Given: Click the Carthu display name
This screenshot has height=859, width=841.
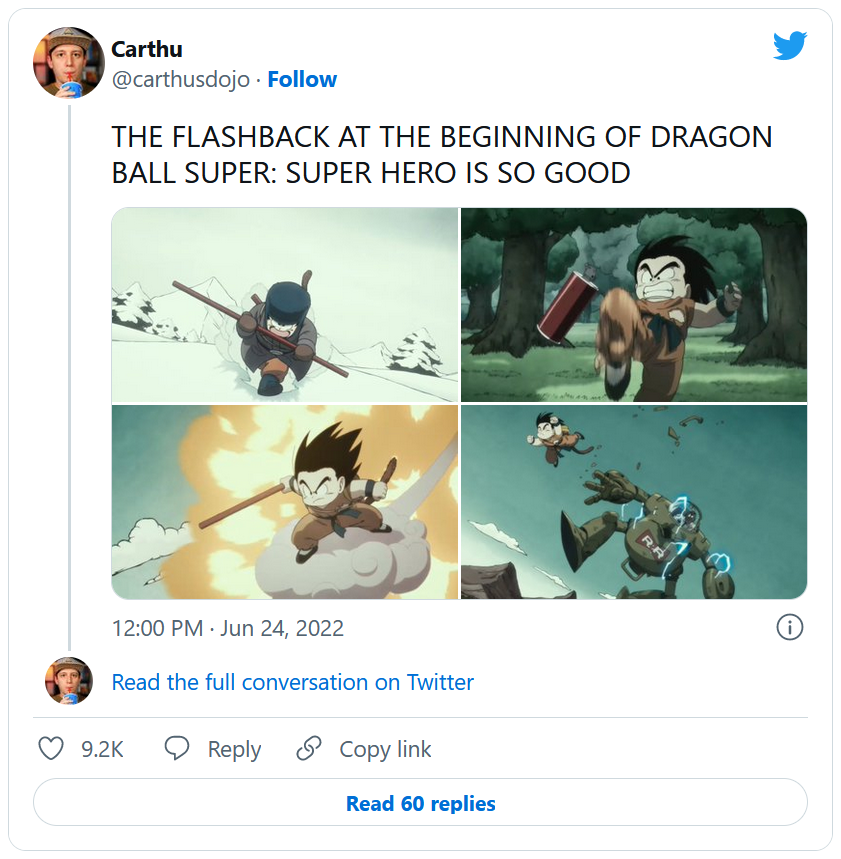Looking at the screenshot, I should (146, 49).
